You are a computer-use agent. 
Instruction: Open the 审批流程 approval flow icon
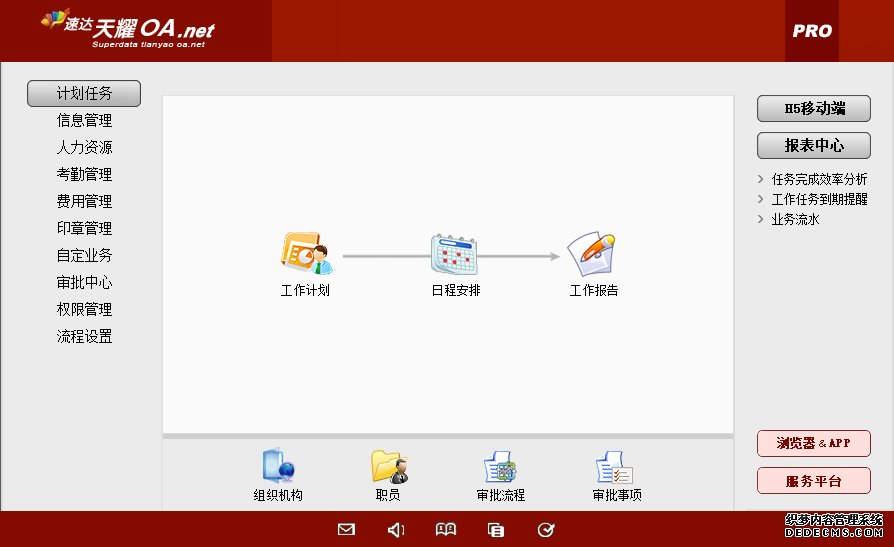[x=500, y=467]
